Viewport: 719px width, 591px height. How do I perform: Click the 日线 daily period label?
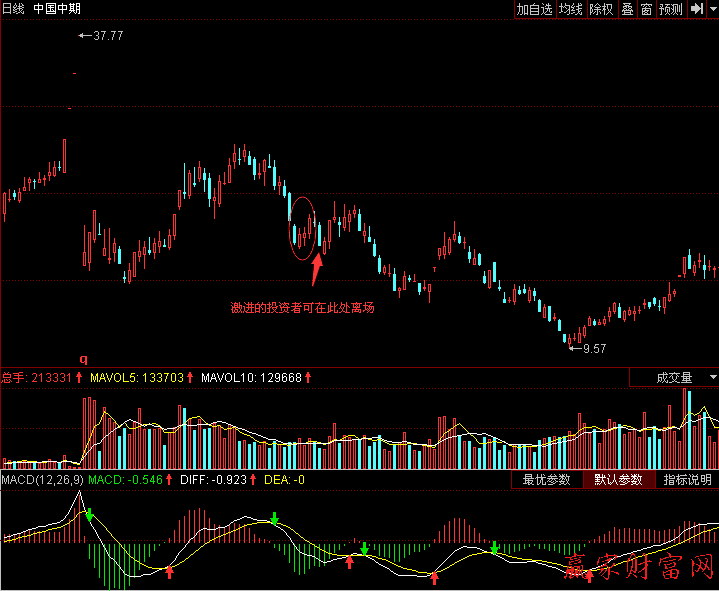coord(13,9)
